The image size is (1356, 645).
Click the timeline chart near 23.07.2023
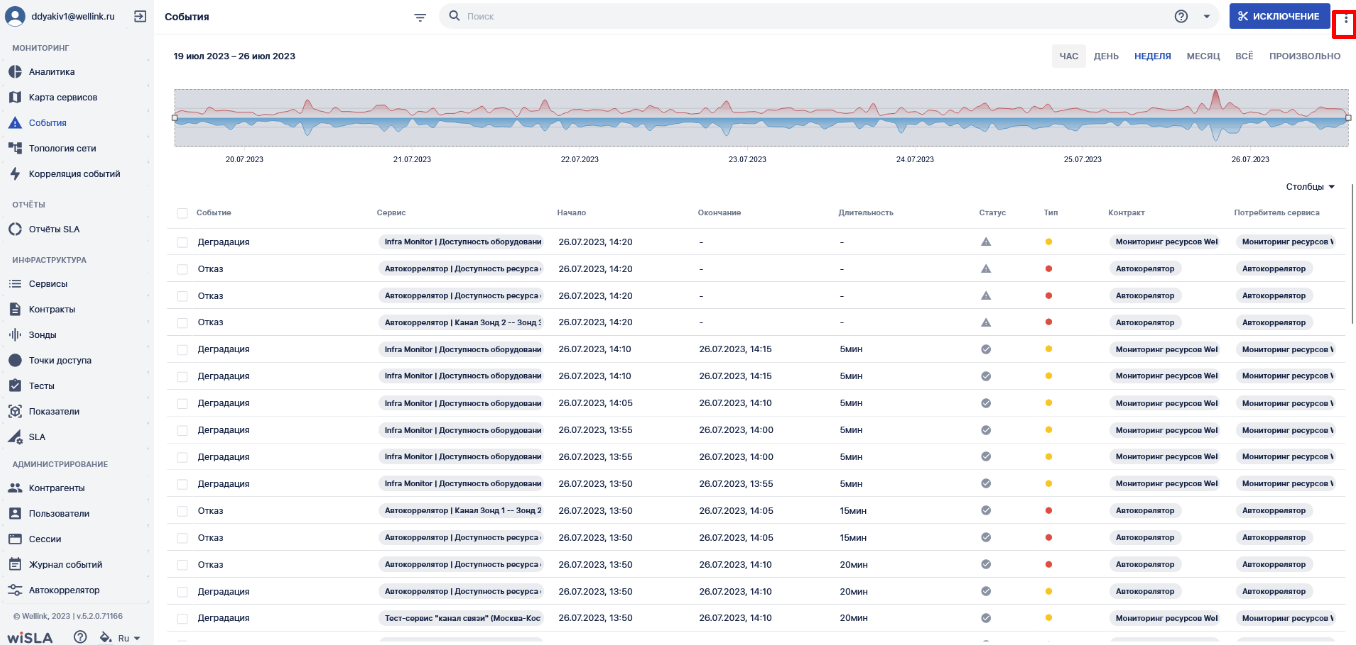(x=746, y=117)
